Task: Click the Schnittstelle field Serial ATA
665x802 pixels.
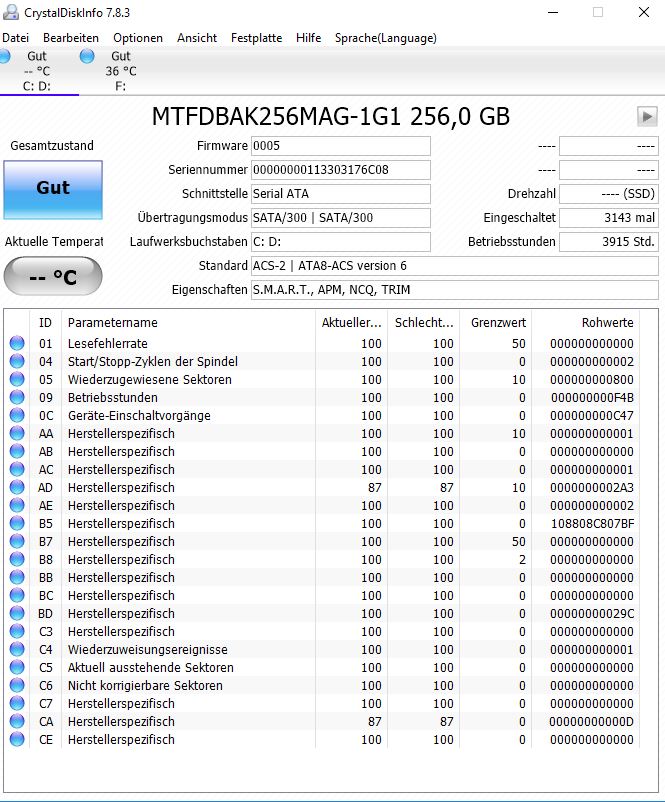Action: (x=341, y=194)
